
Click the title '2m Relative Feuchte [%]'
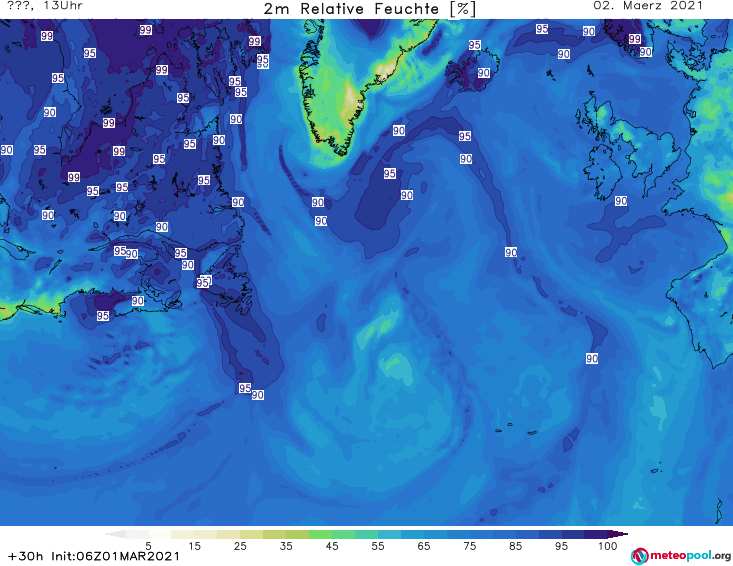(x=369, y=9)
